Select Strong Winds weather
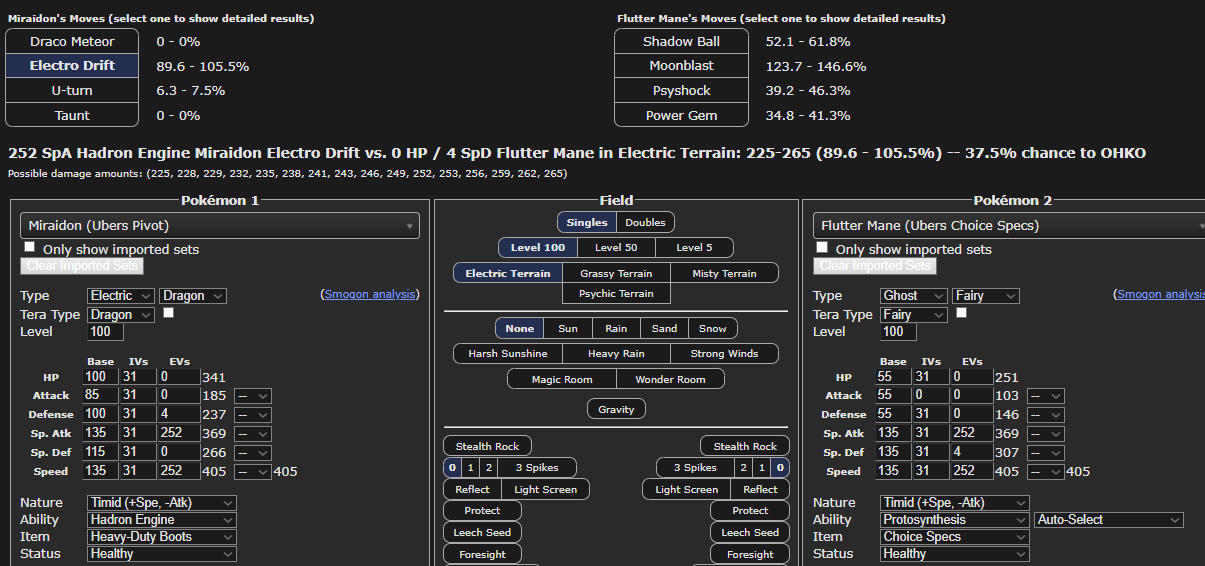 point(724,354)
